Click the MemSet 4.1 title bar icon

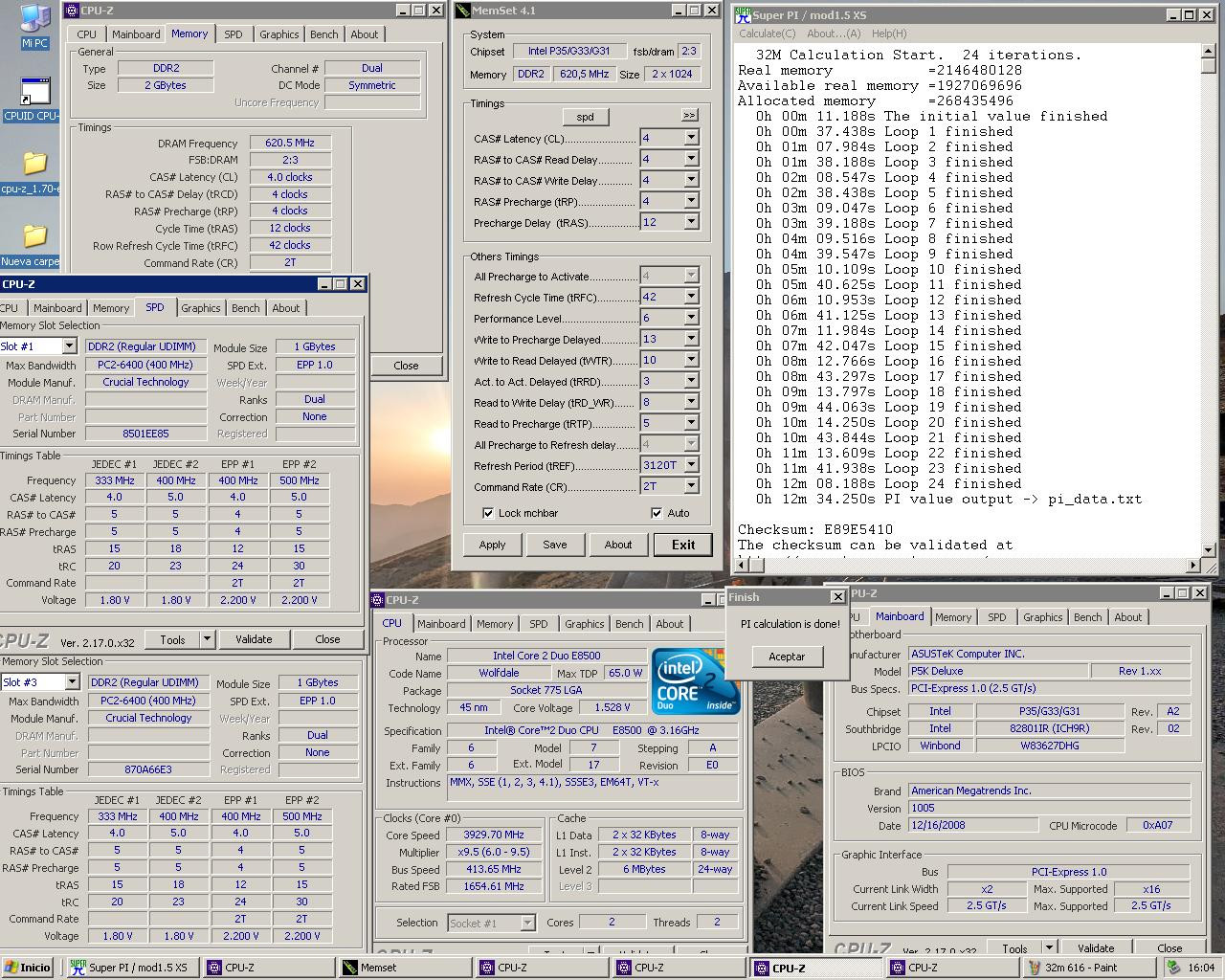[x=462, y=11]
